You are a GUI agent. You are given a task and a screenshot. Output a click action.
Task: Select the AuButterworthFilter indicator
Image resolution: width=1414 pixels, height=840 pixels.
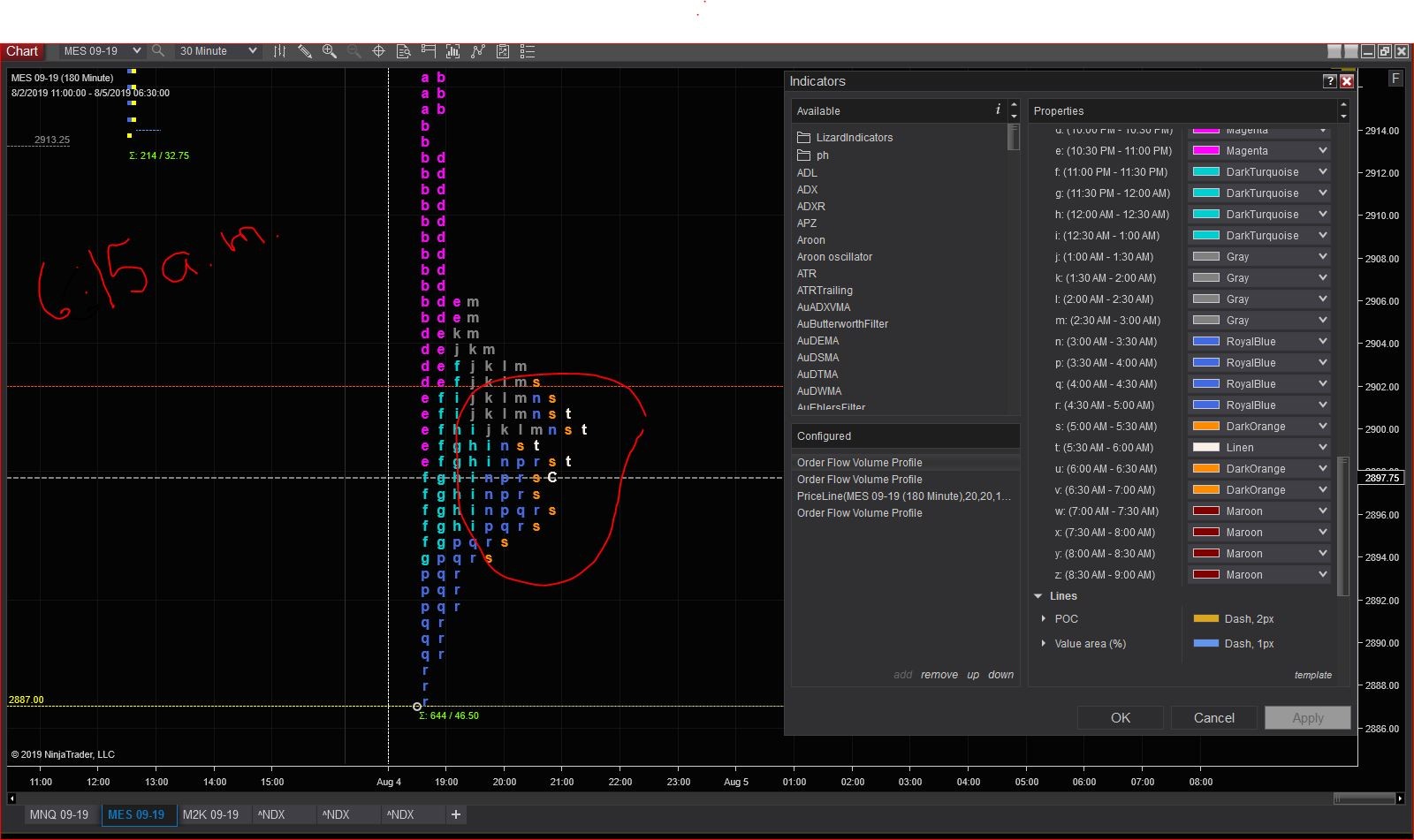click(x=842, y=324)
